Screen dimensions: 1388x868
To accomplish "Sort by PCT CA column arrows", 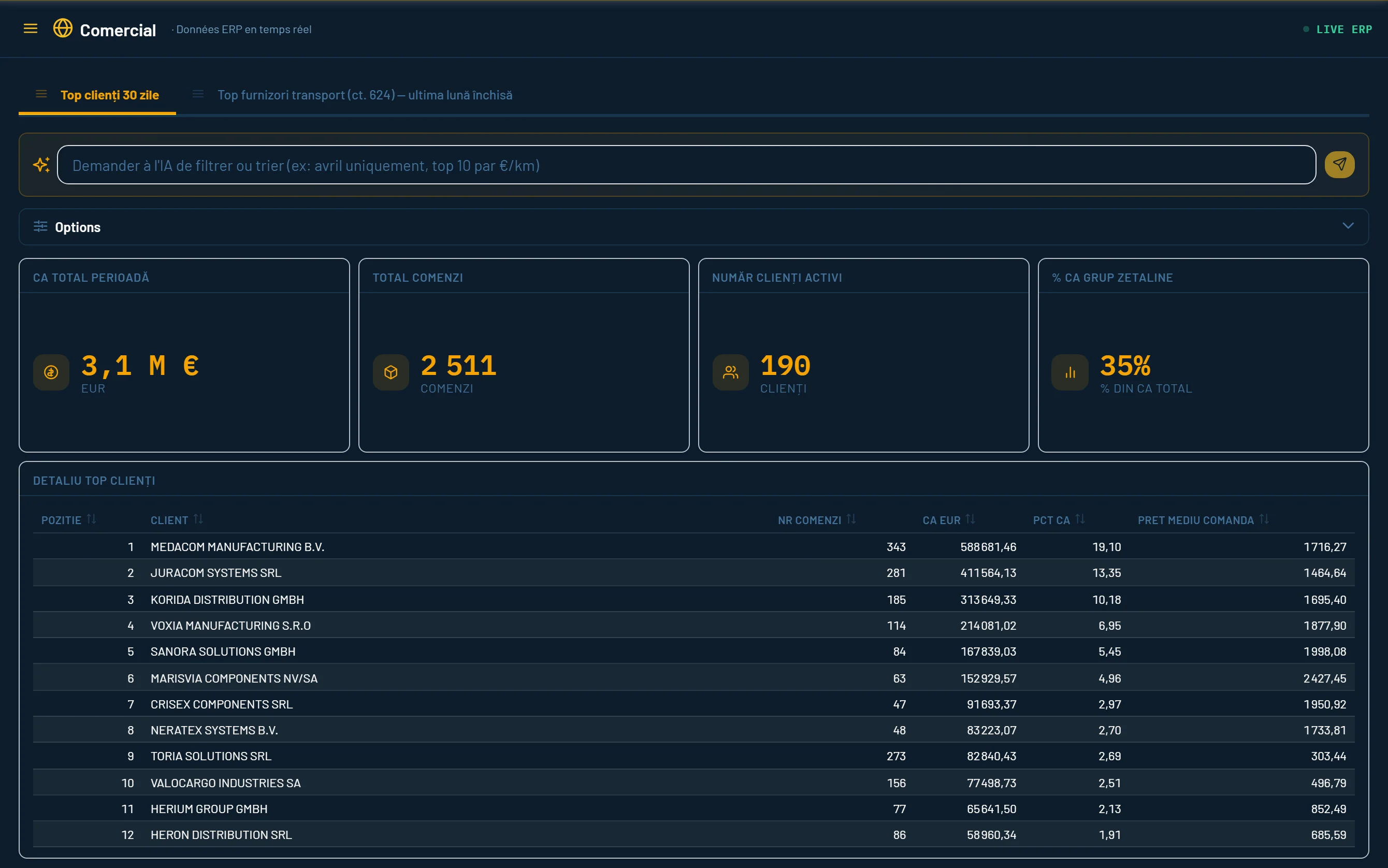I will pos(1080,519).
